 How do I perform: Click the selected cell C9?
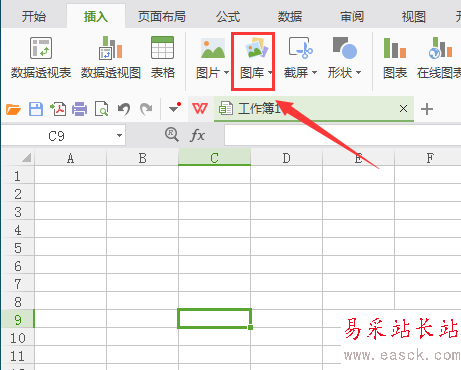214,319
